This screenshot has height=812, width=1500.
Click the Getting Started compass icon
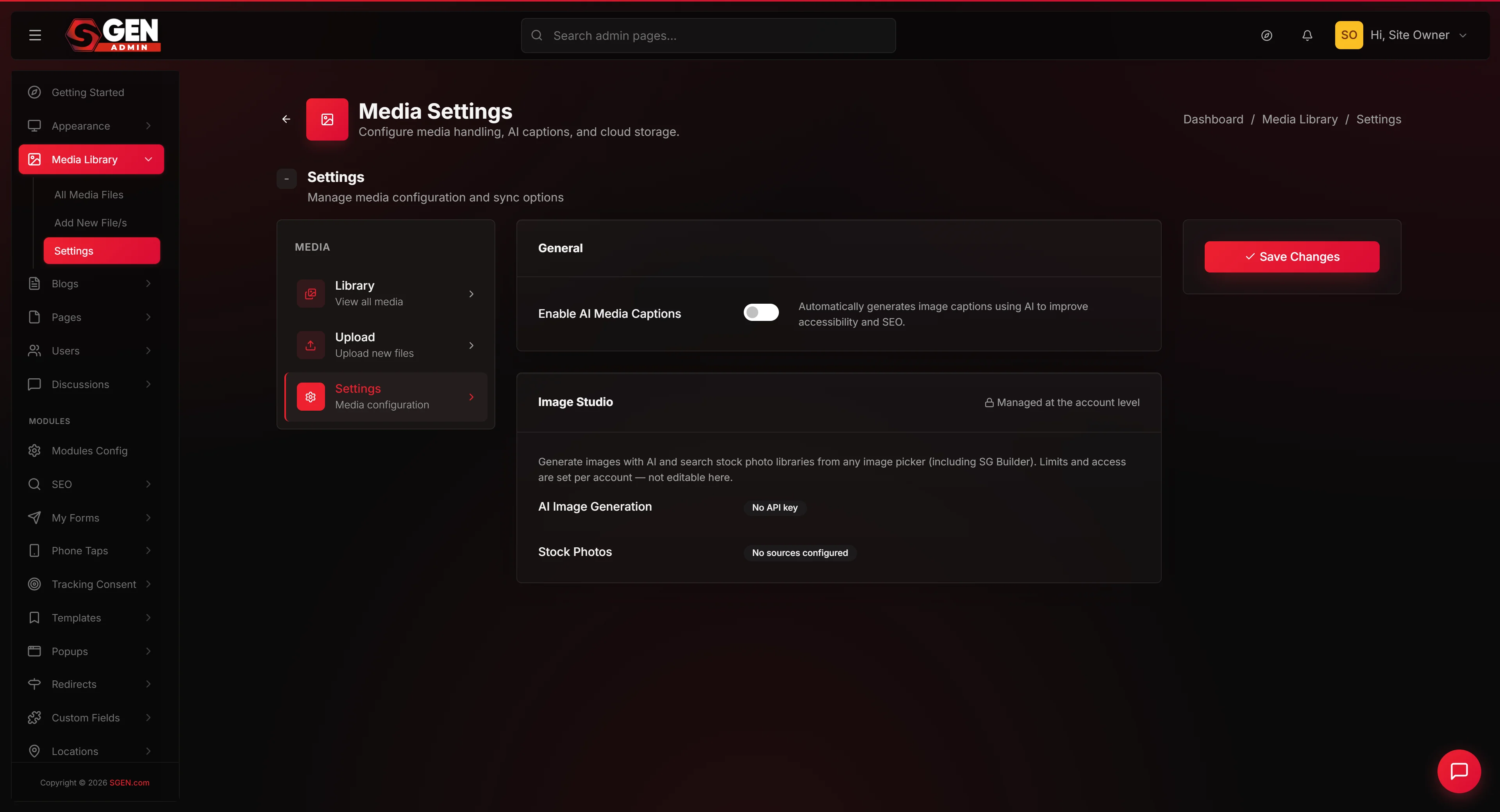pos(34,92)
